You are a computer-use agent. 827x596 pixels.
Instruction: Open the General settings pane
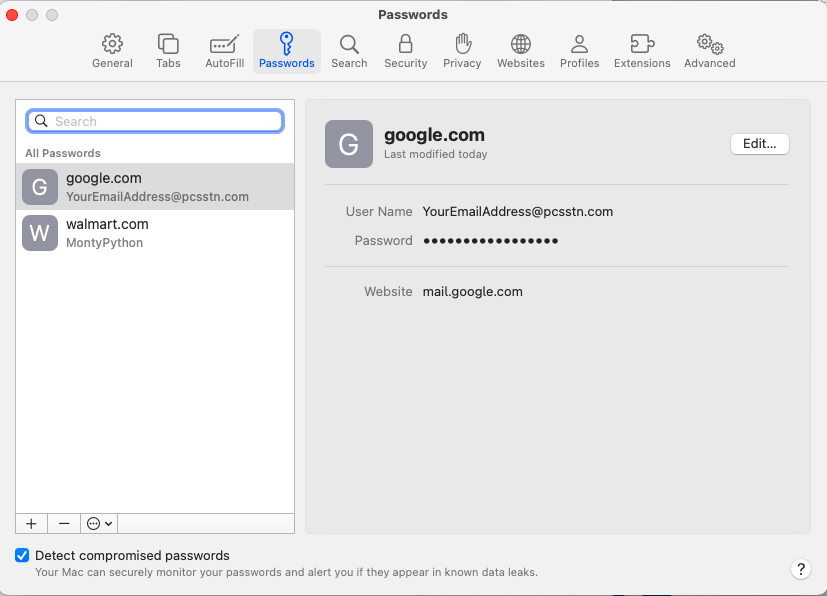(112, 51)
